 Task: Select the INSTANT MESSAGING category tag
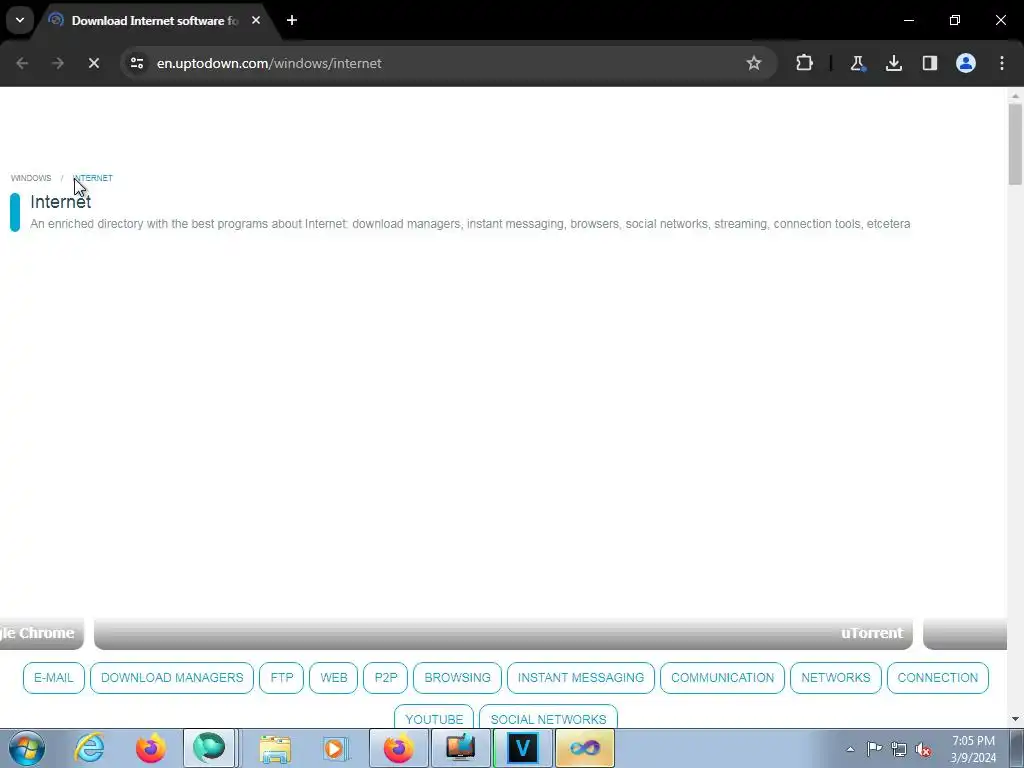[x=581, y=678]
